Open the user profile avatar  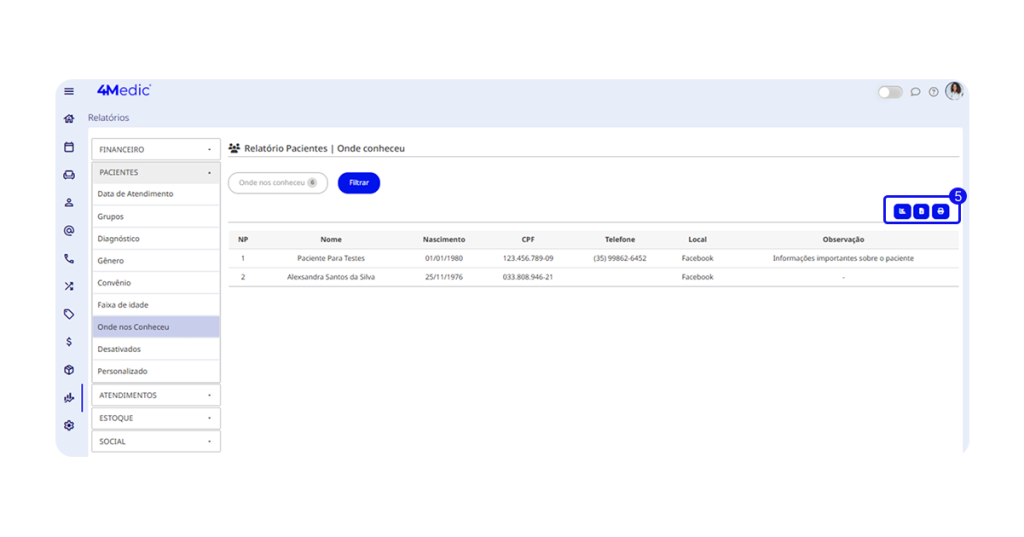pos(954,91)
